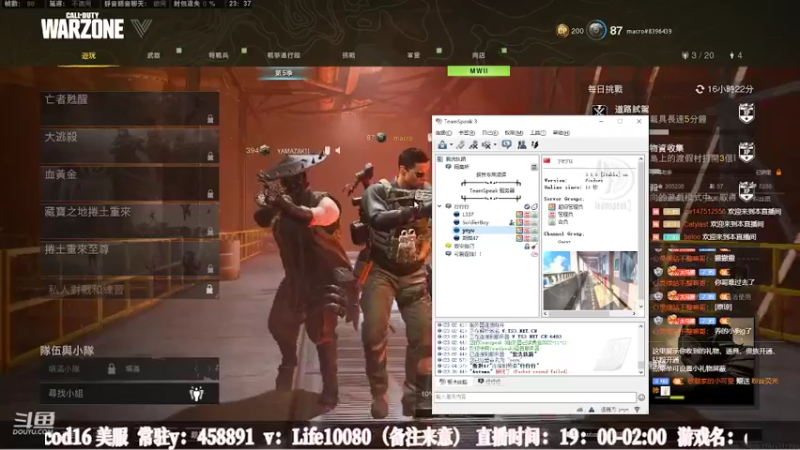Click the crossed-out users icon in TeamSpeak toolbar

pyautogui.click(x=473, y=145)
